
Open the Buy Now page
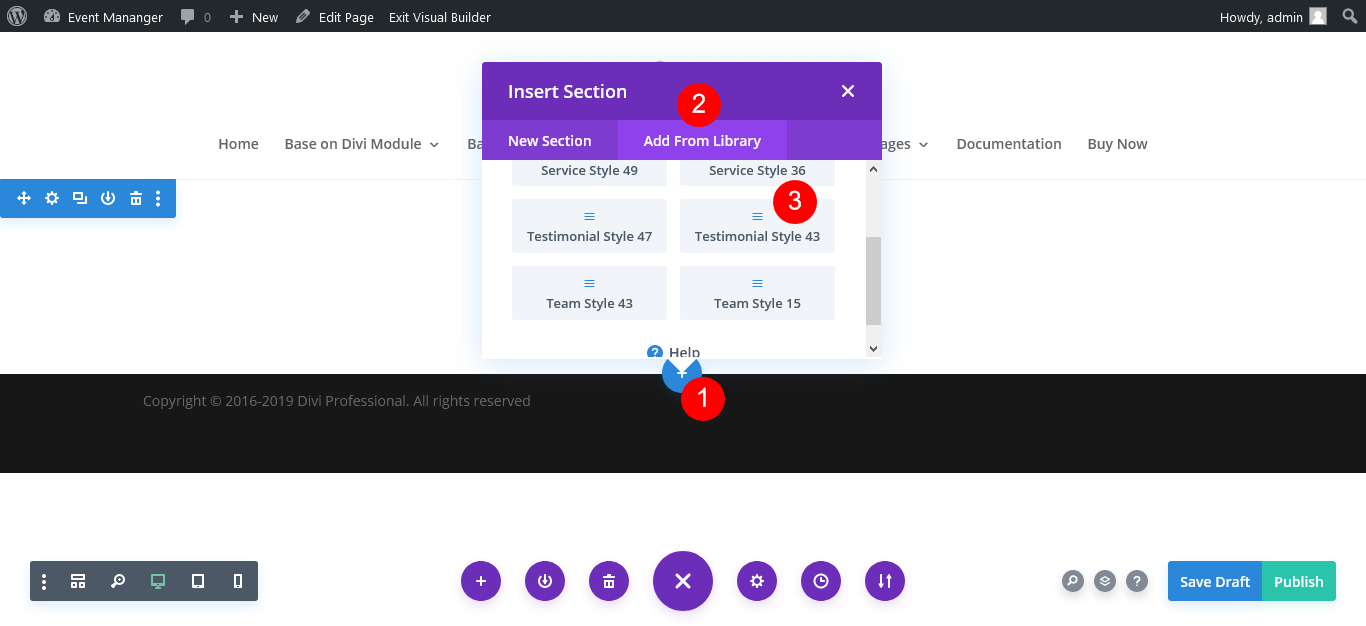click(x=1117, y=144)
